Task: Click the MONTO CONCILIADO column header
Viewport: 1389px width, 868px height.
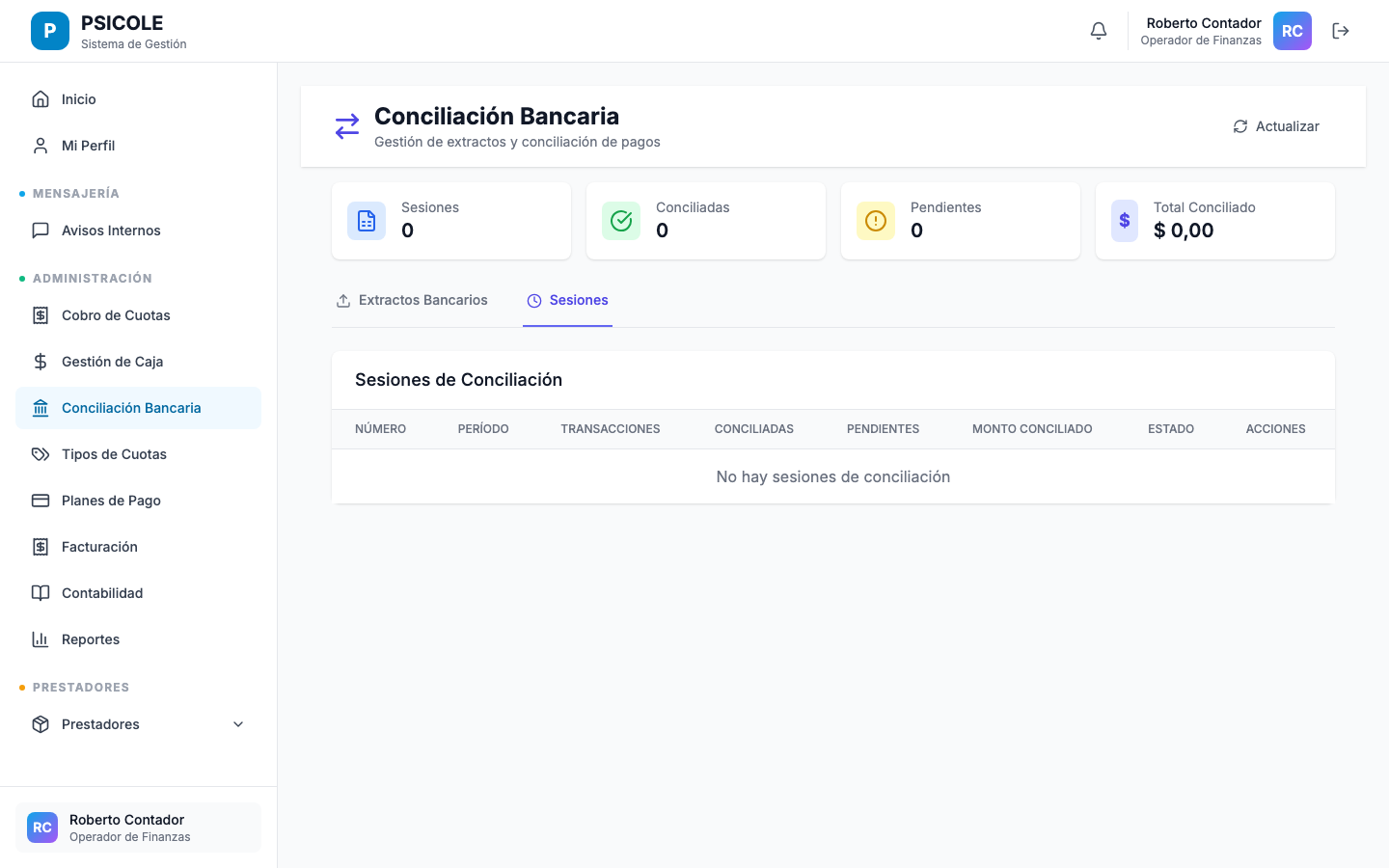Action: (1032, 429)
